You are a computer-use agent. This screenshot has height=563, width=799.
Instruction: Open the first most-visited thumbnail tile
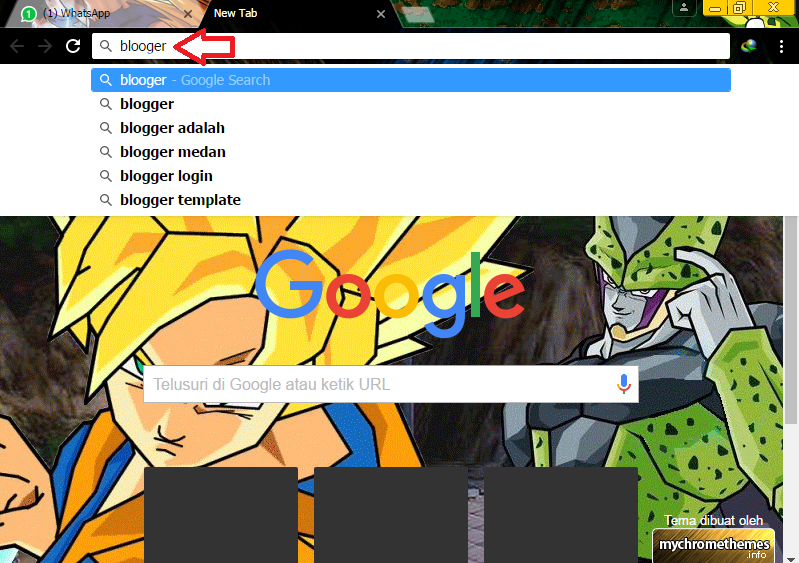coord(221,515)
